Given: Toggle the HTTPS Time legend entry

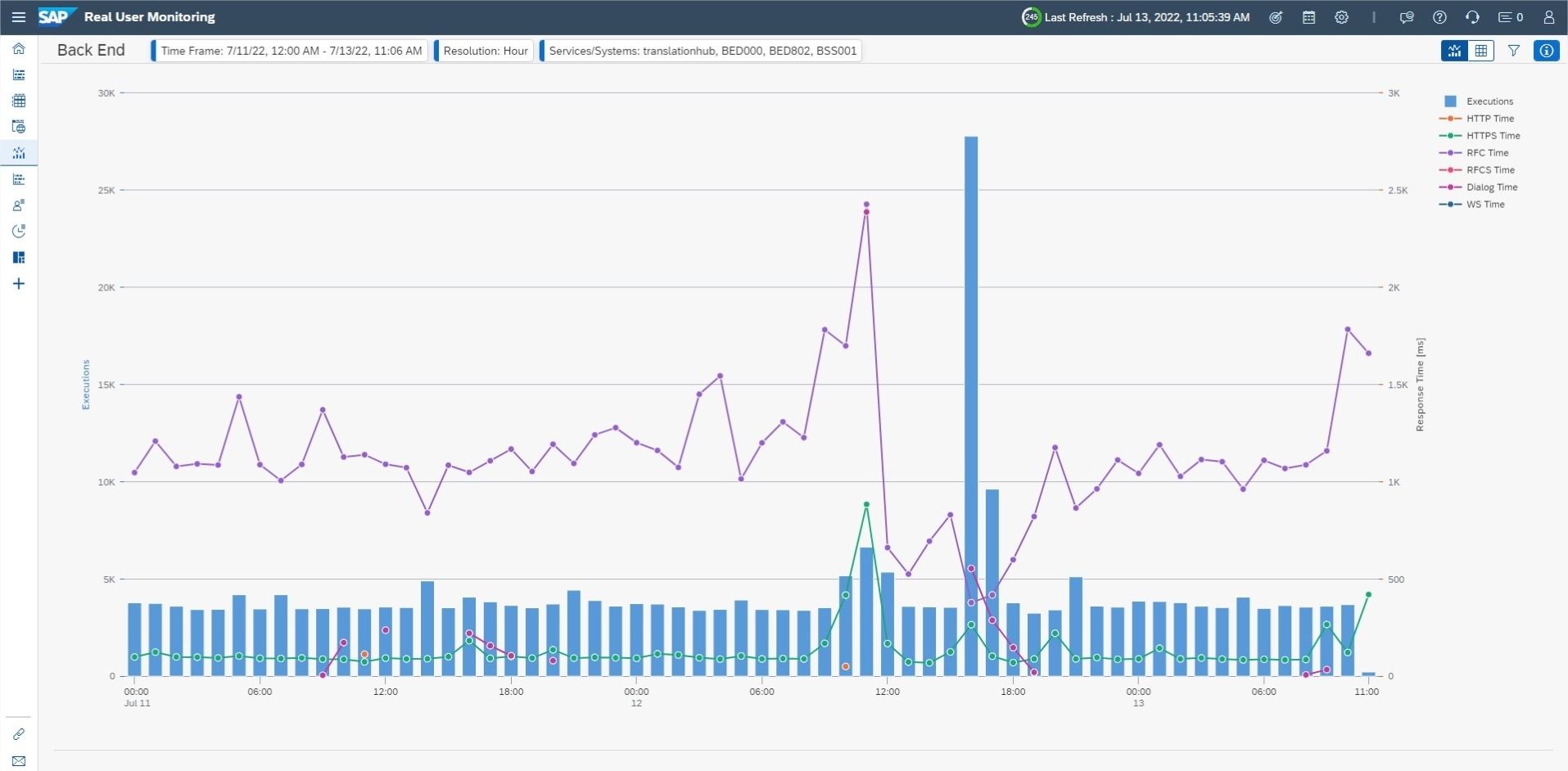Looking at the screenshot, I should (1480, 136).
